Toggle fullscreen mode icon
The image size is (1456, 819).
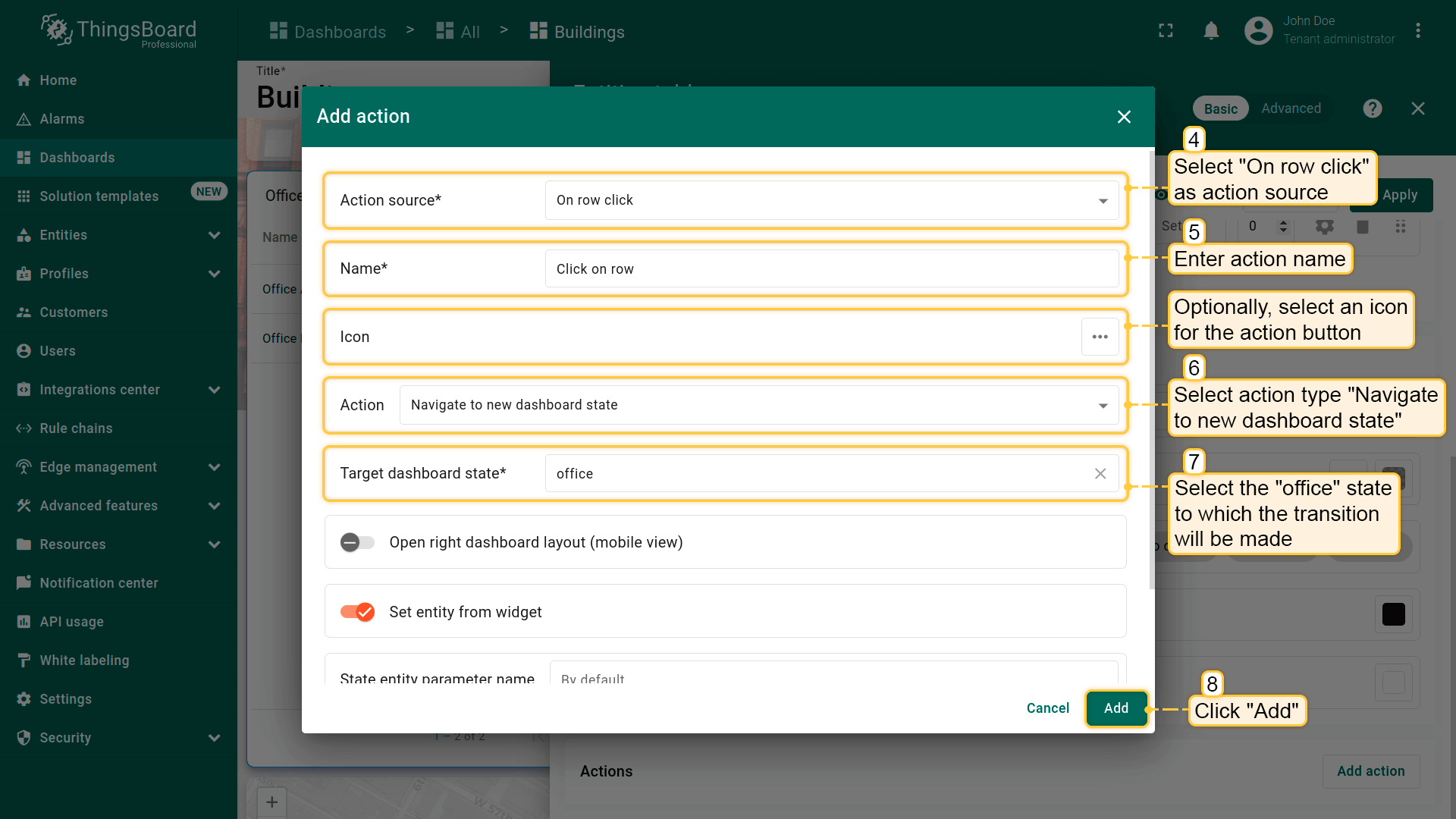[x=1166, y=31]
